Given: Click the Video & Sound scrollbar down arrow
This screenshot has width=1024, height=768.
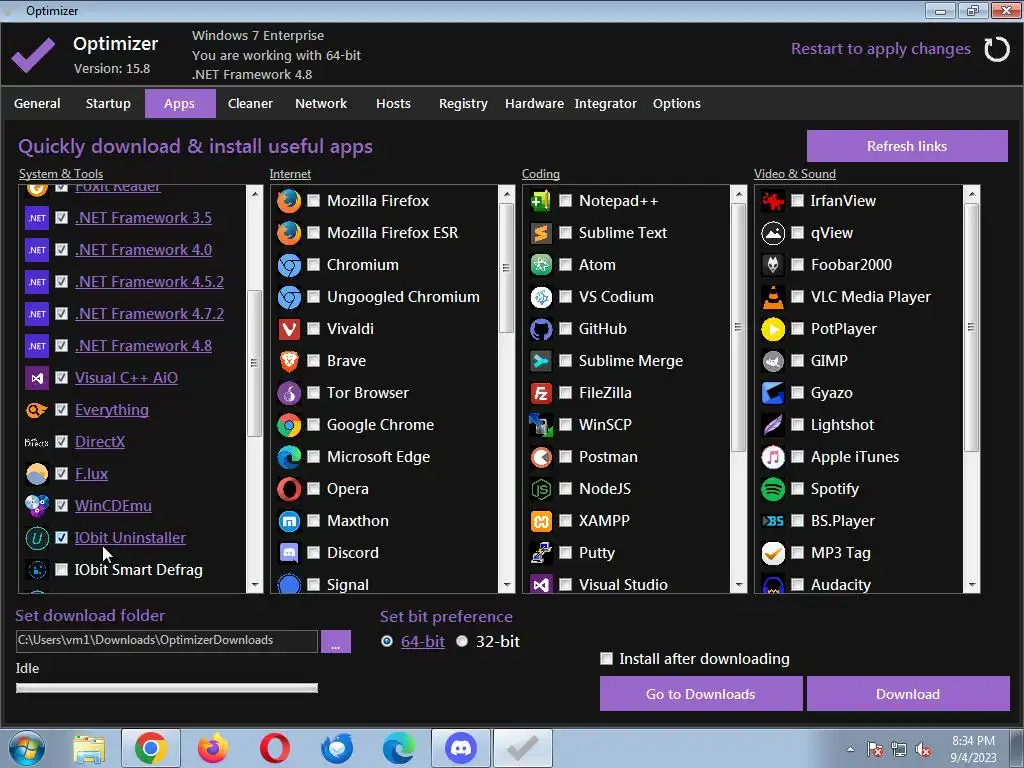Looking at the screenshot, I should click(971, 585).
